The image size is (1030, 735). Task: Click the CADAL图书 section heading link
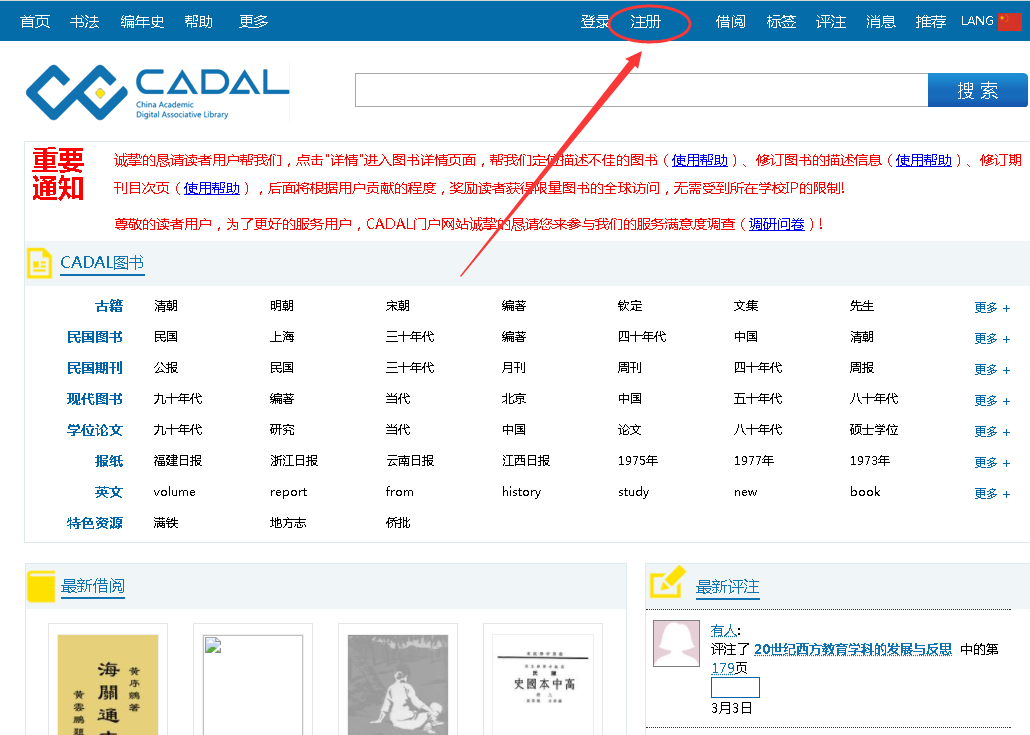[102, 263]
